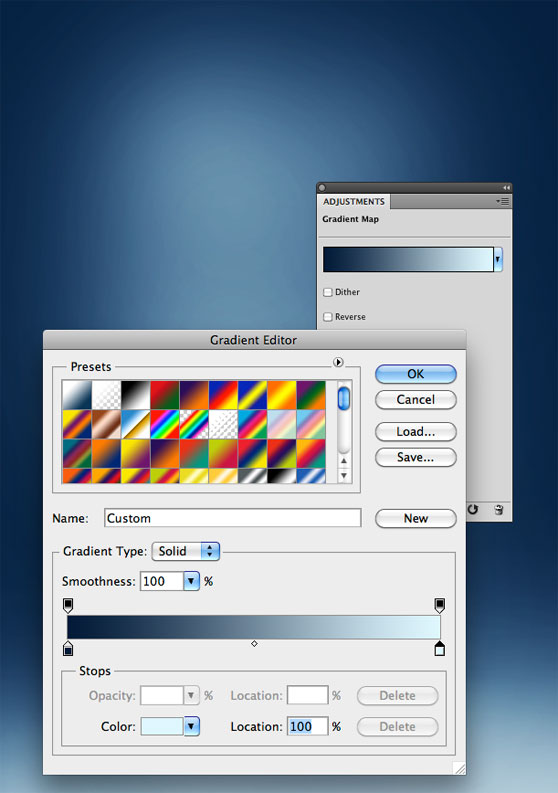Click Delete button in the Color row
Screen dimensions: 558x793
398,726
